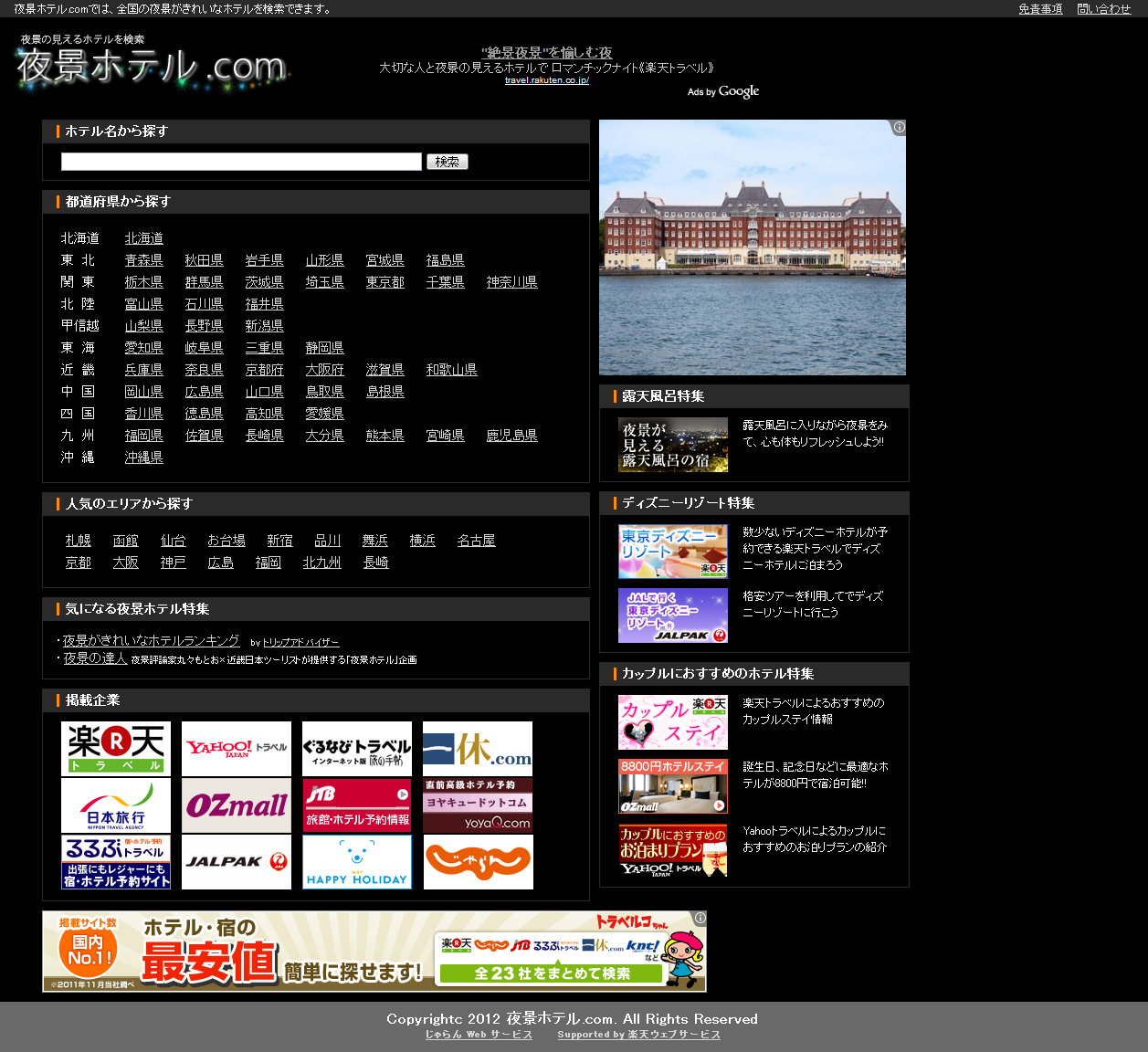Open the OZmall logo

[x=237, y=805]
